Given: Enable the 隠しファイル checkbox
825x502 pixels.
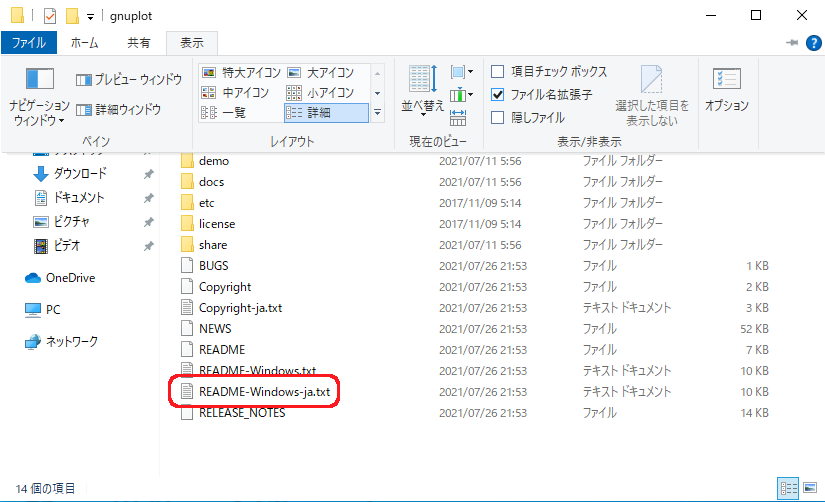Looking at the screenshot, I should pyautogui.click(x=498, y=117).
